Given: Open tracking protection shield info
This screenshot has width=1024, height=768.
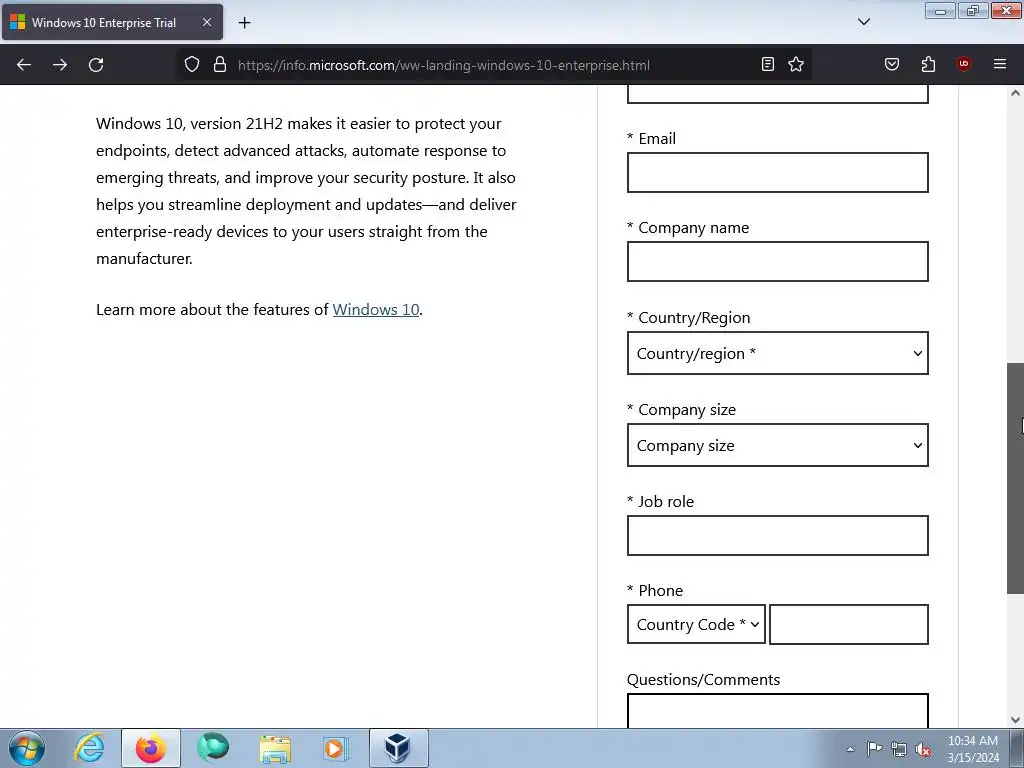Looking at the screenshot, I should [x=191, y=65].
